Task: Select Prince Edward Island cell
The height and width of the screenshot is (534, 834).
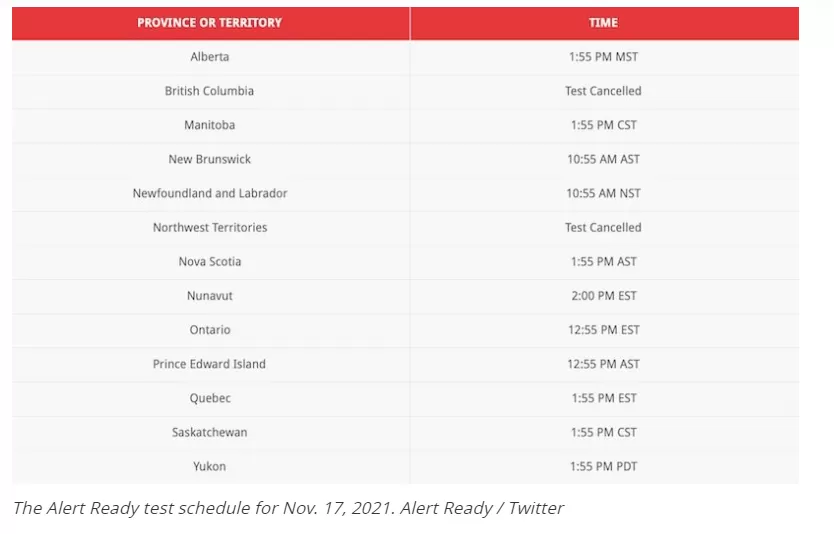Action: [x=210, y=364]
